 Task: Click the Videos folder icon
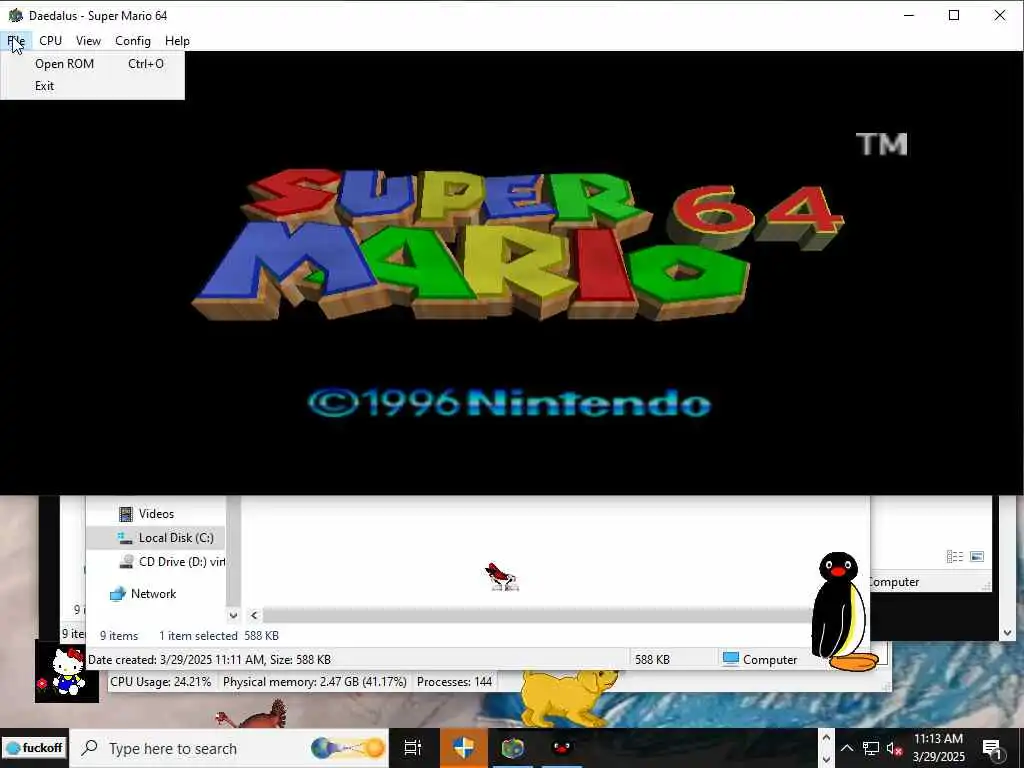tap(125, 514)
